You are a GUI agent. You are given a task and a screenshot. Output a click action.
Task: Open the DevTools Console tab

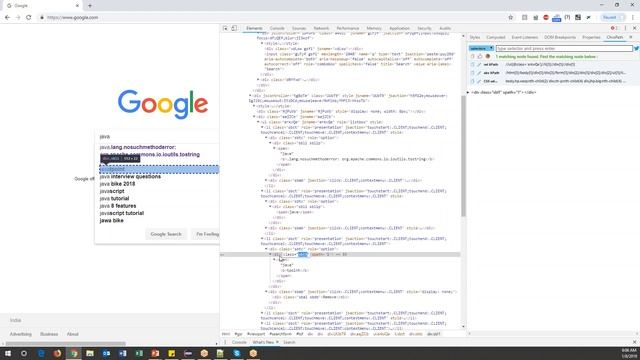(x=277, y=28)
